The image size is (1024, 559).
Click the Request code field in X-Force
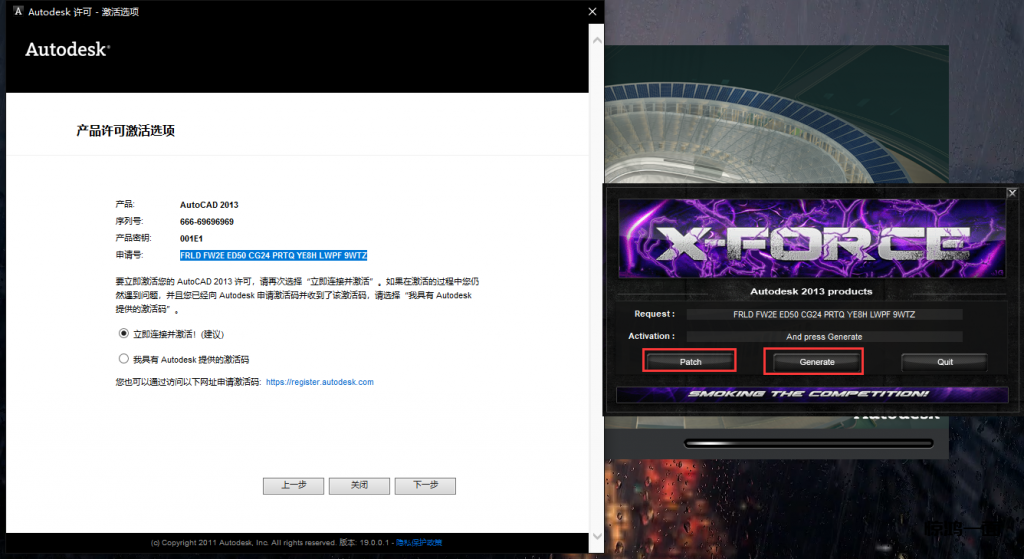pyautogui.click(x=823, y=315)
